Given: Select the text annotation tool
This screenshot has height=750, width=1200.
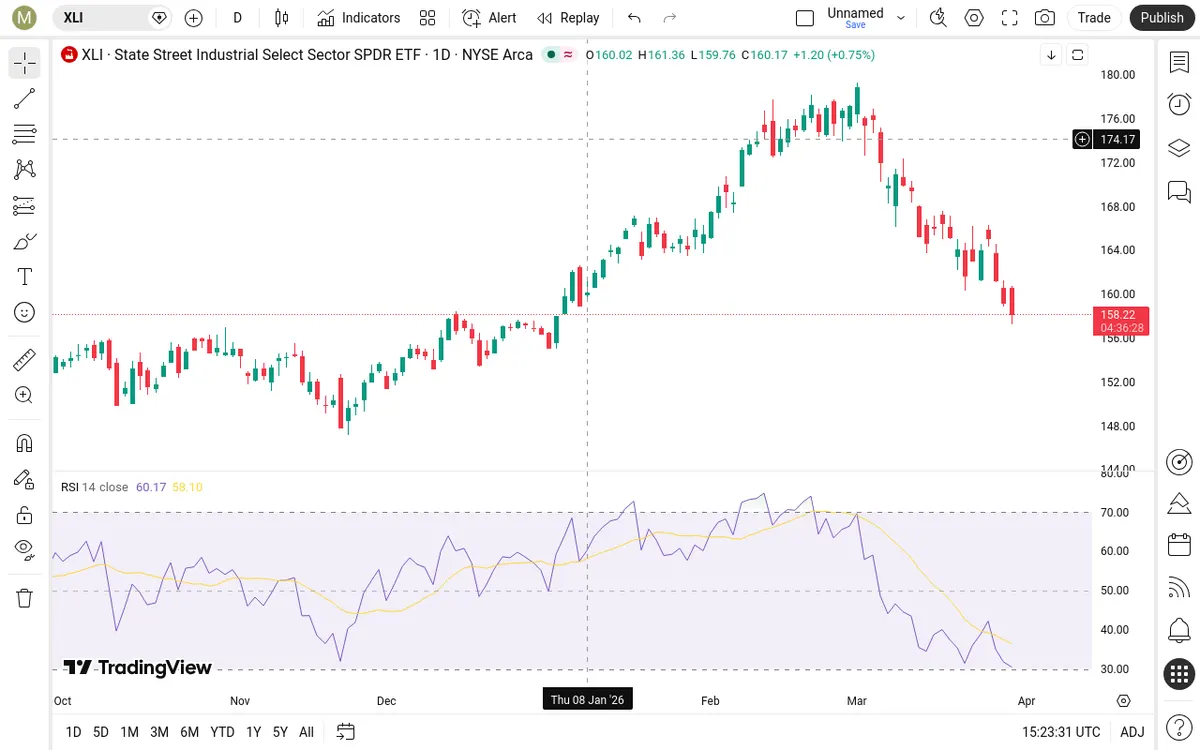Looking at the screenshot, I should tap(25, 277).
